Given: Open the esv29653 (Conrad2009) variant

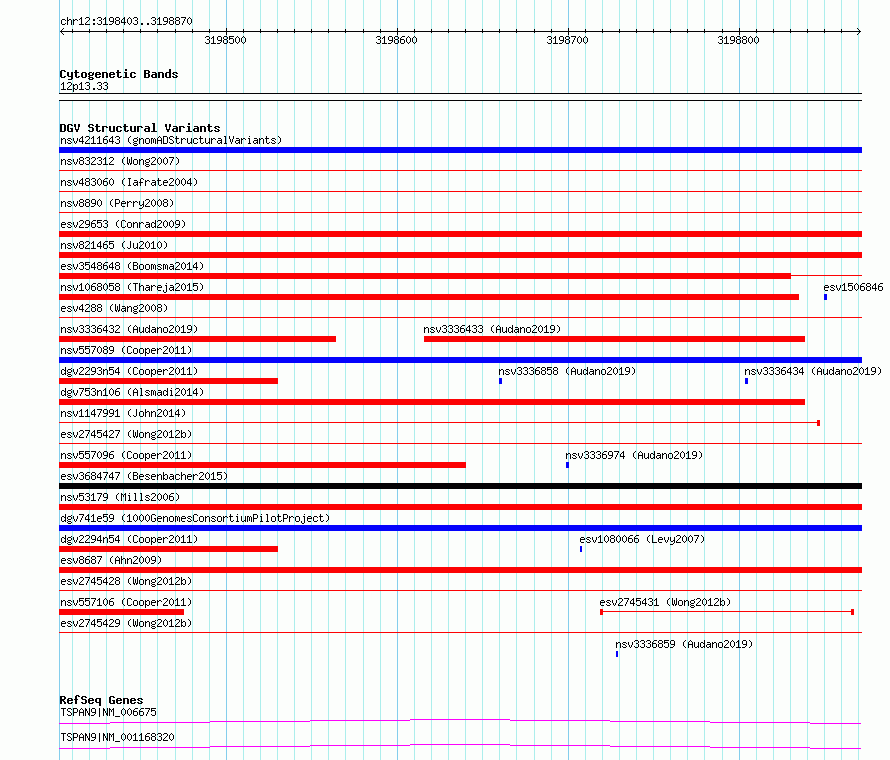Looking at the screenshot, I should (x=123, y=224).
